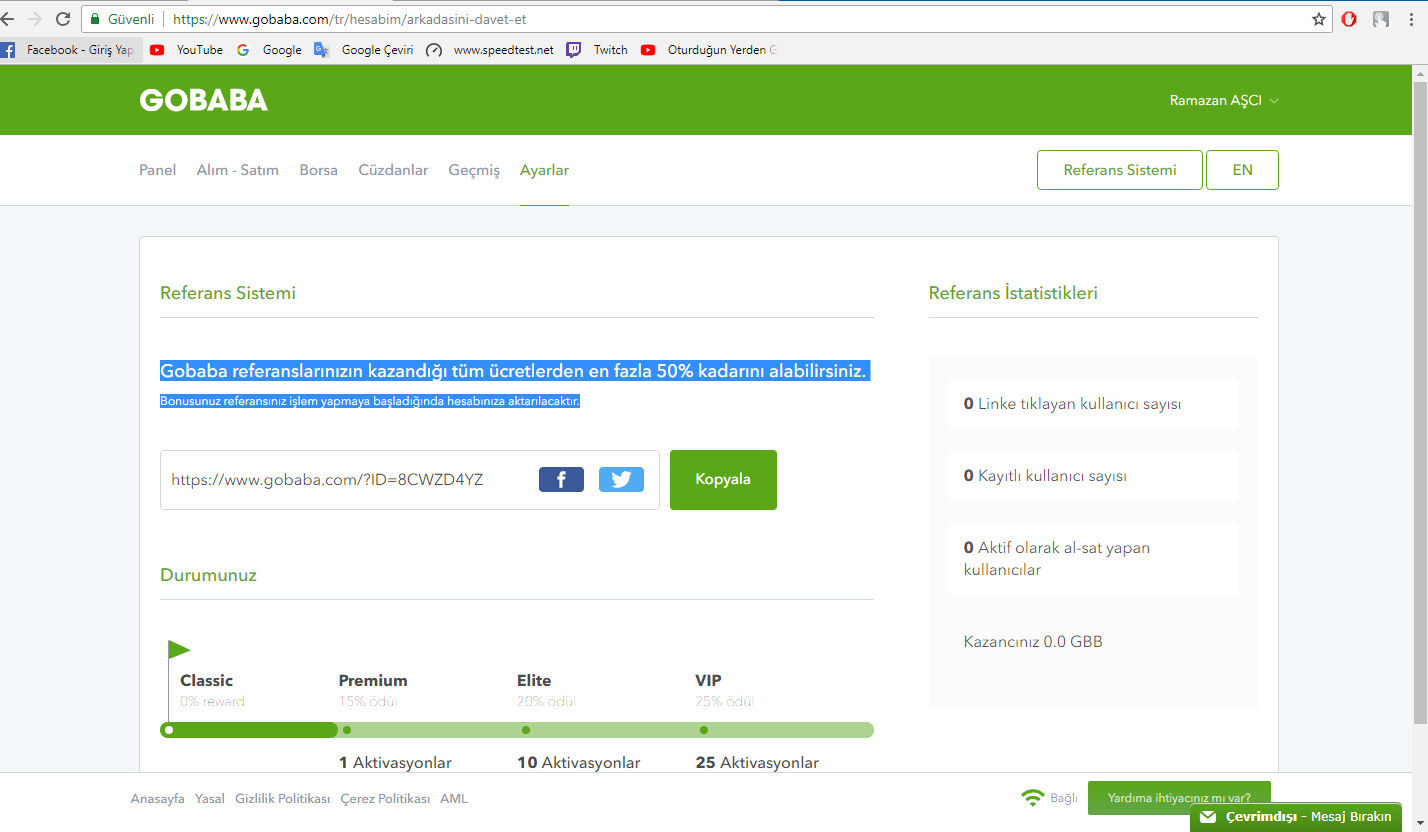This screenshot has height=832, width=1428.
Task: Click the Referans İstatistikleri heading
Action: click(1013, 293)
